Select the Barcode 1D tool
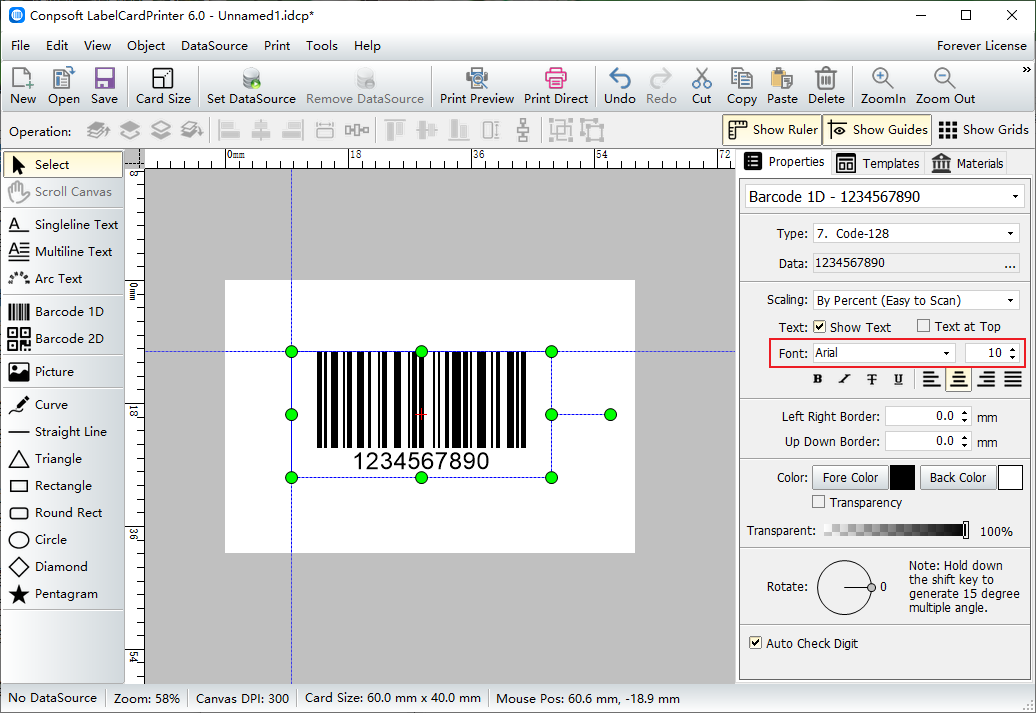This screenshot has height=713, width=1036. tap(63, 311)
